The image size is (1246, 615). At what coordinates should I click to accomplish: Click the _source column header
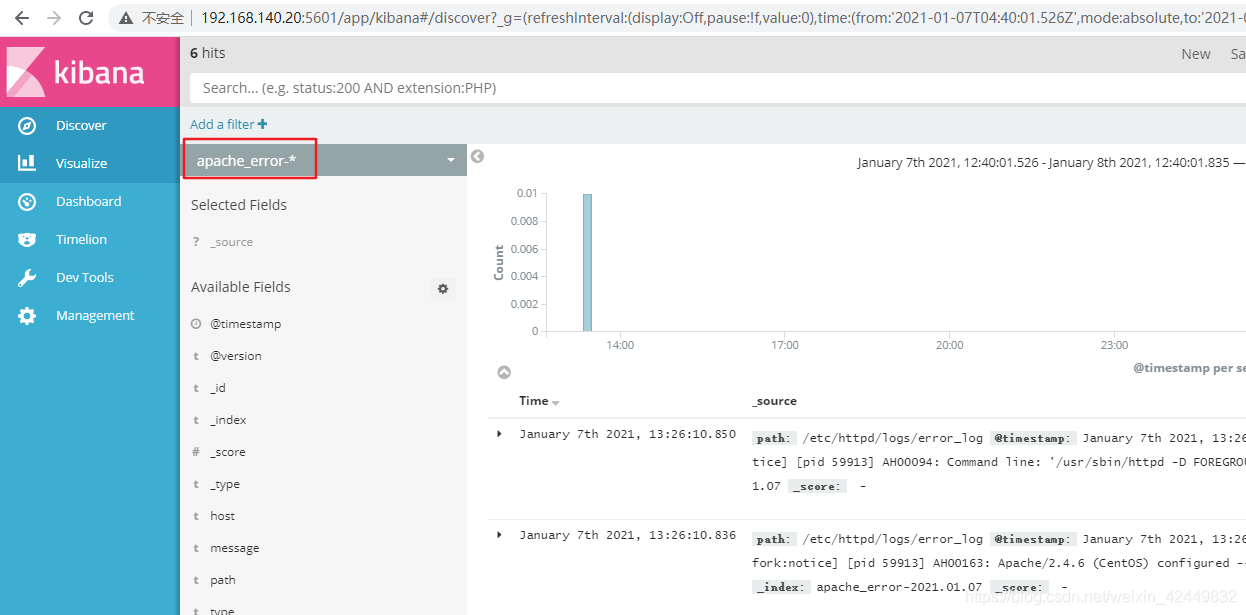[x=774, y=401]
